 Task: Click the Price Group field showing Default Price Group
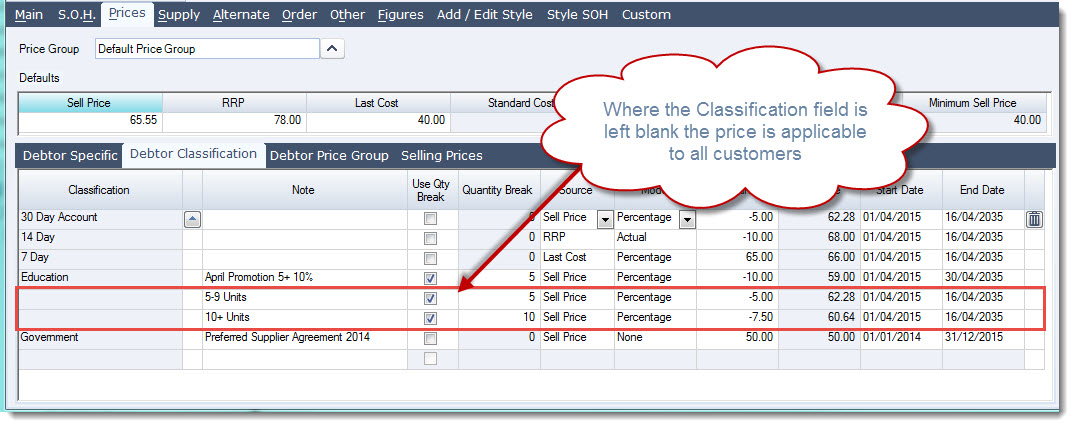(207, 49)
